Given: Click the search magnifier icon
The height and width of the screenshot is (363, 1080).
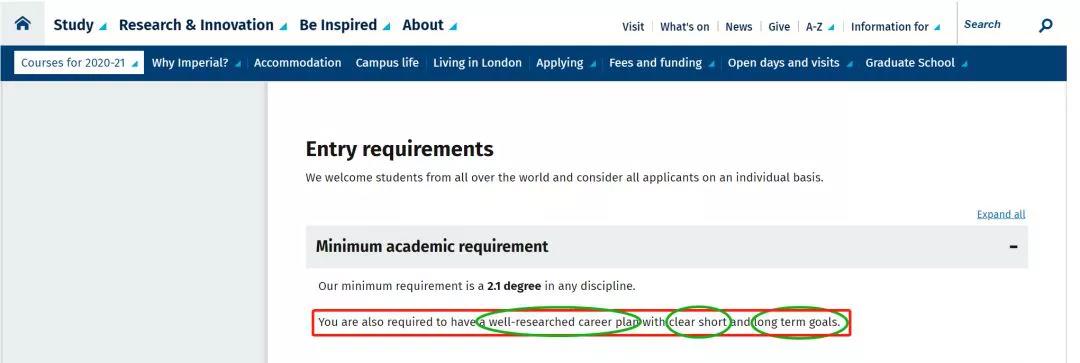Looking at the screenshot, I should [1046, 25].
